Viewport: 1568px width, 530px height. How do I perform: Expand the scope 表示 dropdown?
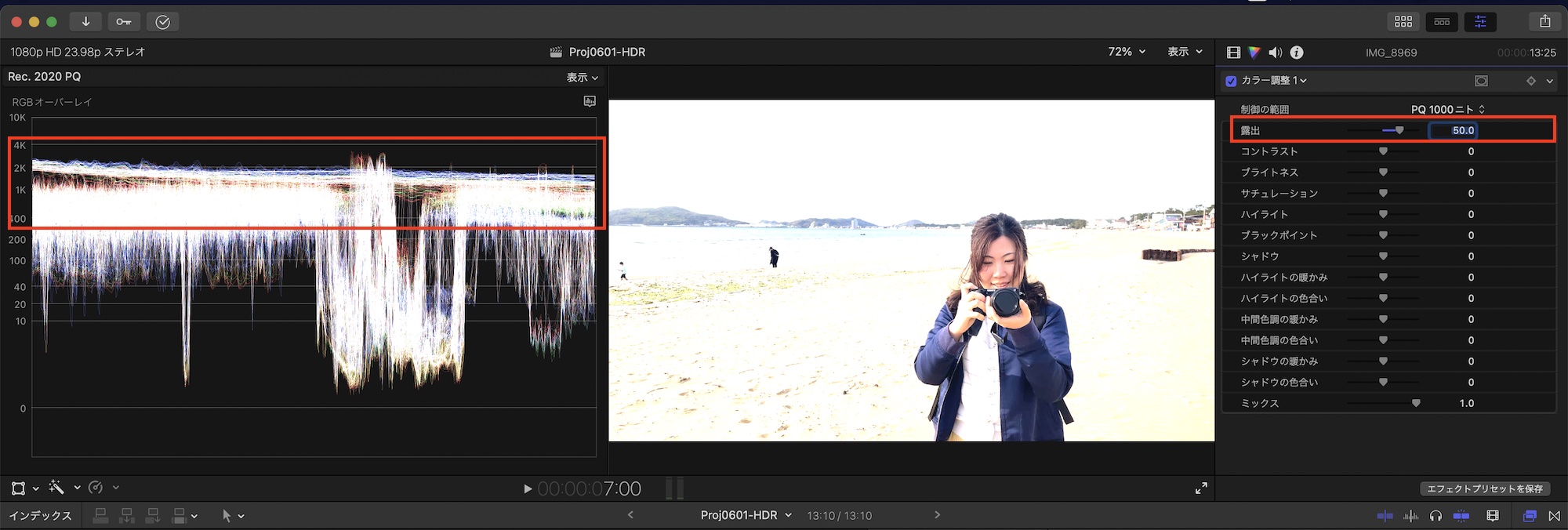coord(583,78)
